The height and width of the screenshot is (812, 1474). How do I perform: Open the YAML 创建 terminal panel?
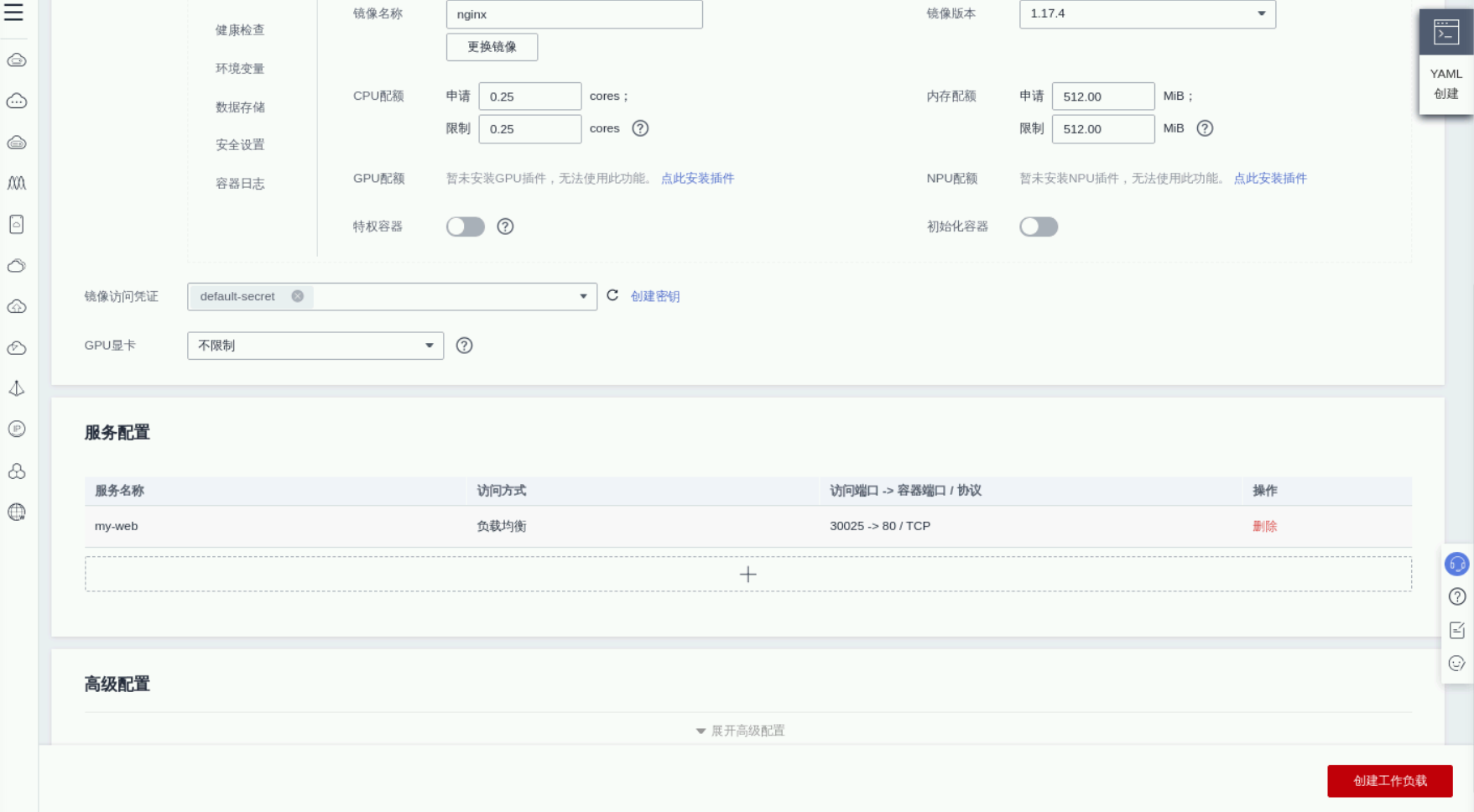1446,61
